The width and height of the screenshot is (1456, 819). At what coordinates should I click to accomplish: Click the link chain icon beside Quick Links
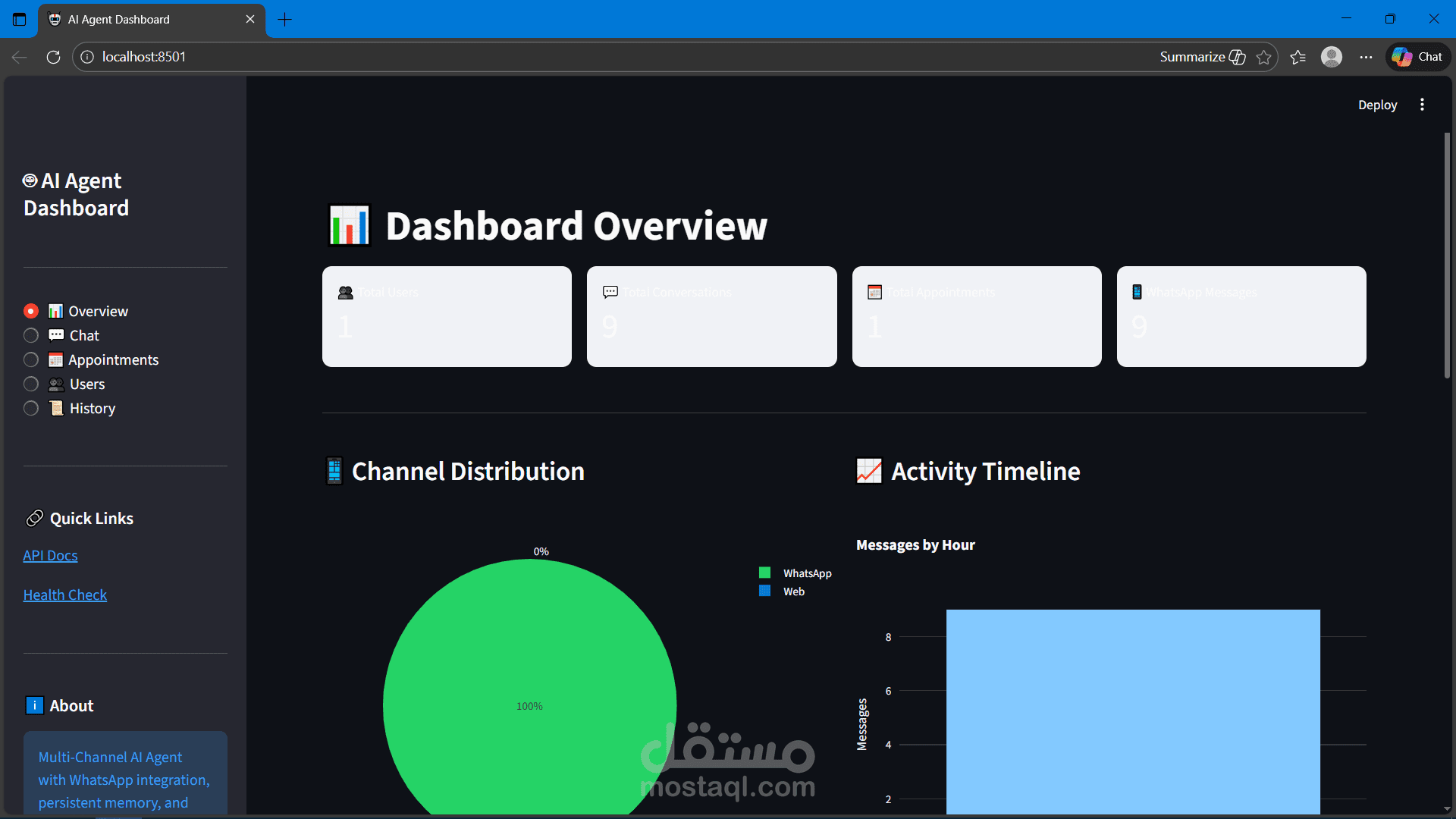(35, 518)
